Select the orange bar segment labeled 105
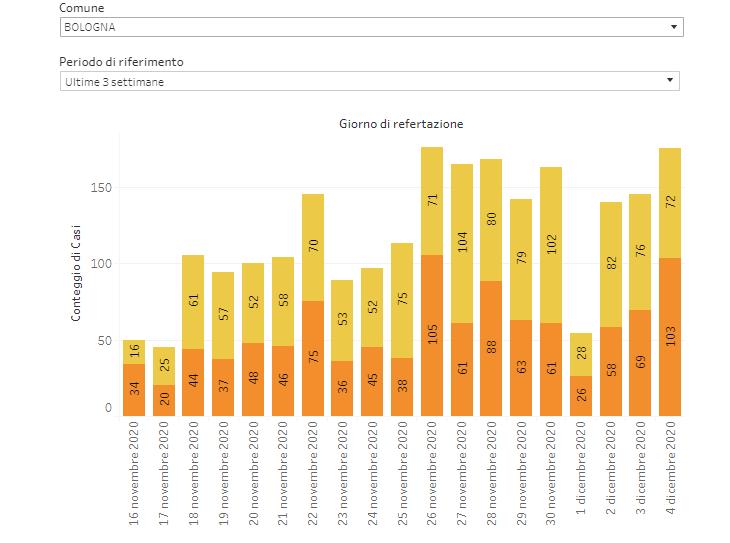The width and height of the screenshot is (730, 543). coord(432,335)
